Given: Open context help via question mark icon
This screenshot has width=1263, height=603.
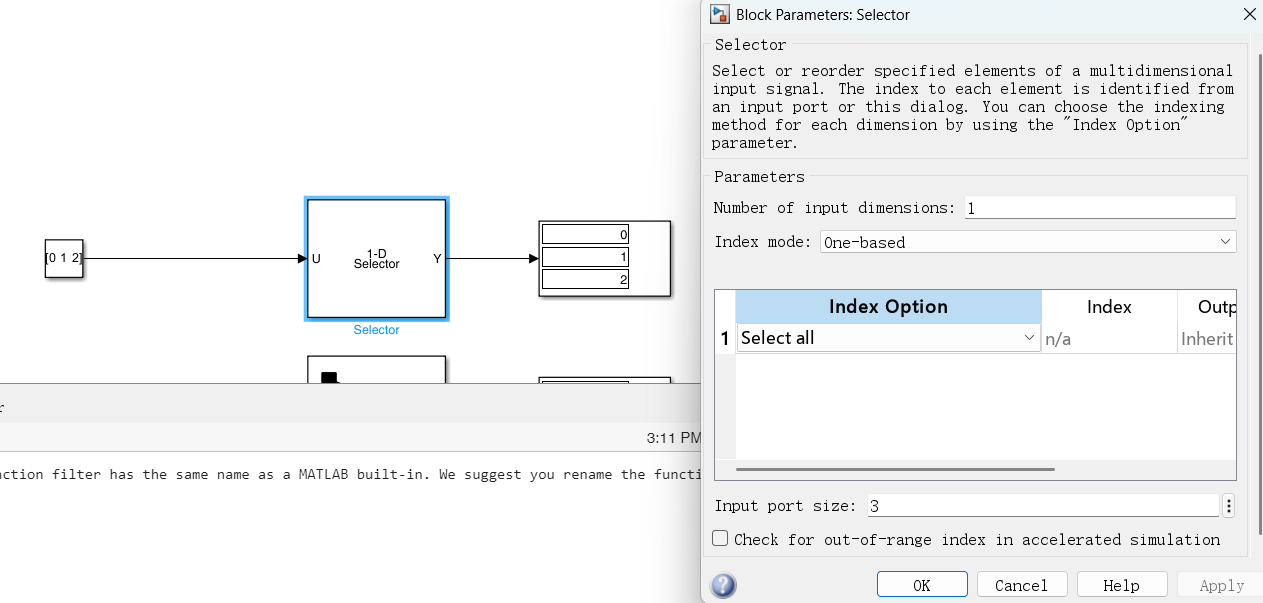Looking at the screenshot, I should pos(723,585).
